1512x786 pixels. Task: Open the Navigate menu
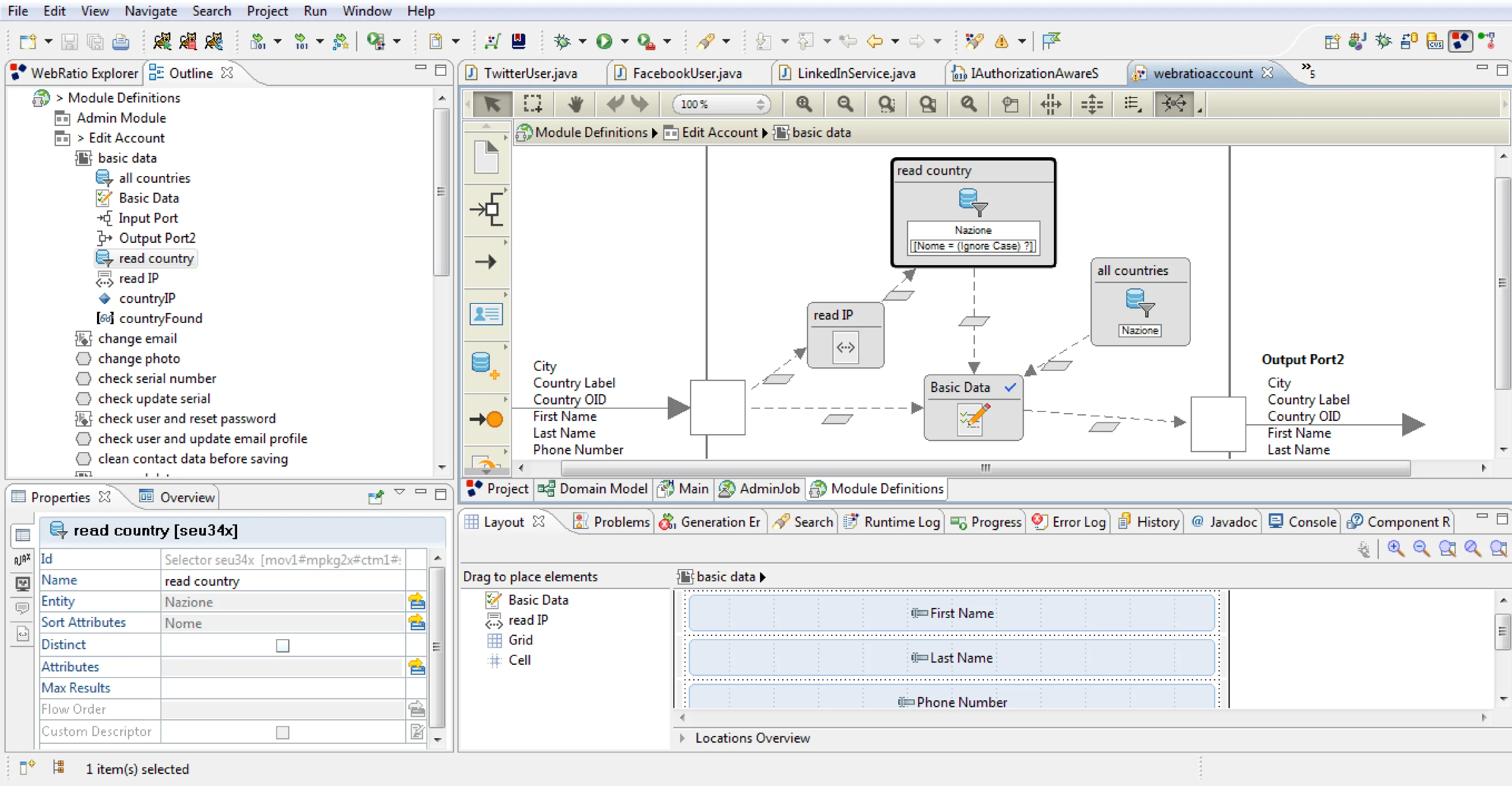coord(150,10)
